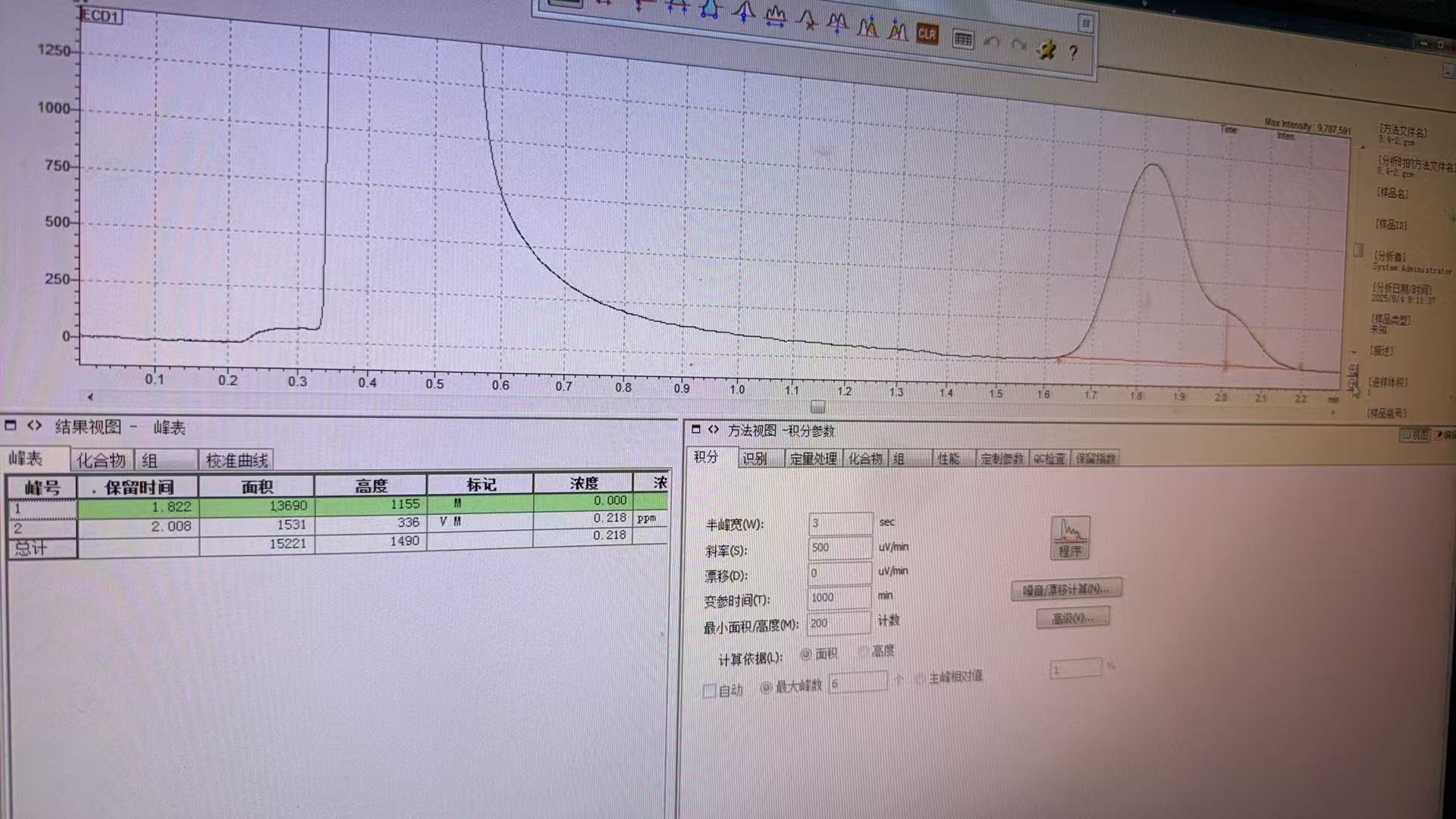Select the multi-peak range integration tool
This screenshot has height=819, width=1456.
pos(775,17)
